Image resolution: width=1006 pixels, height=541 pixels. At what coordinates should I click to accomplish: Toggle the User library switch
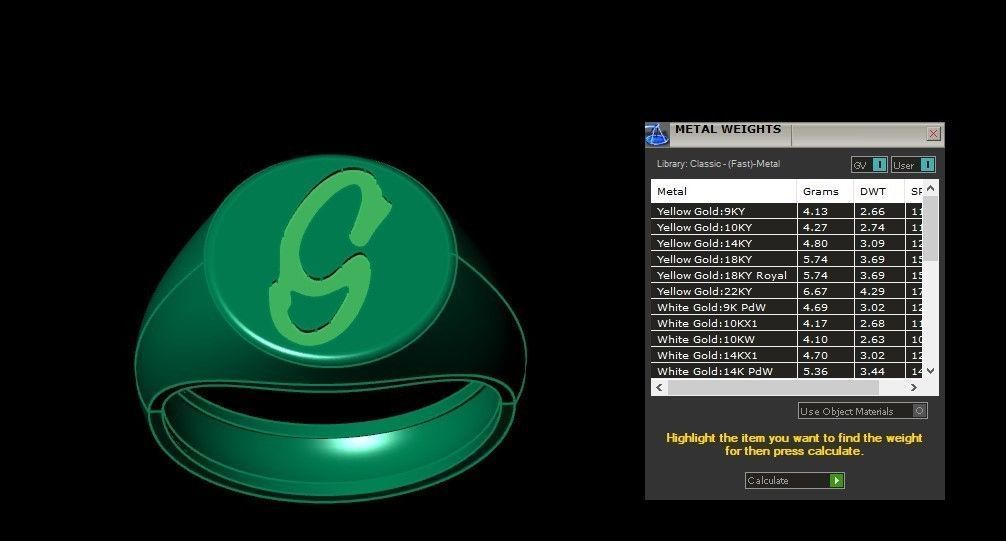point(928,165)
